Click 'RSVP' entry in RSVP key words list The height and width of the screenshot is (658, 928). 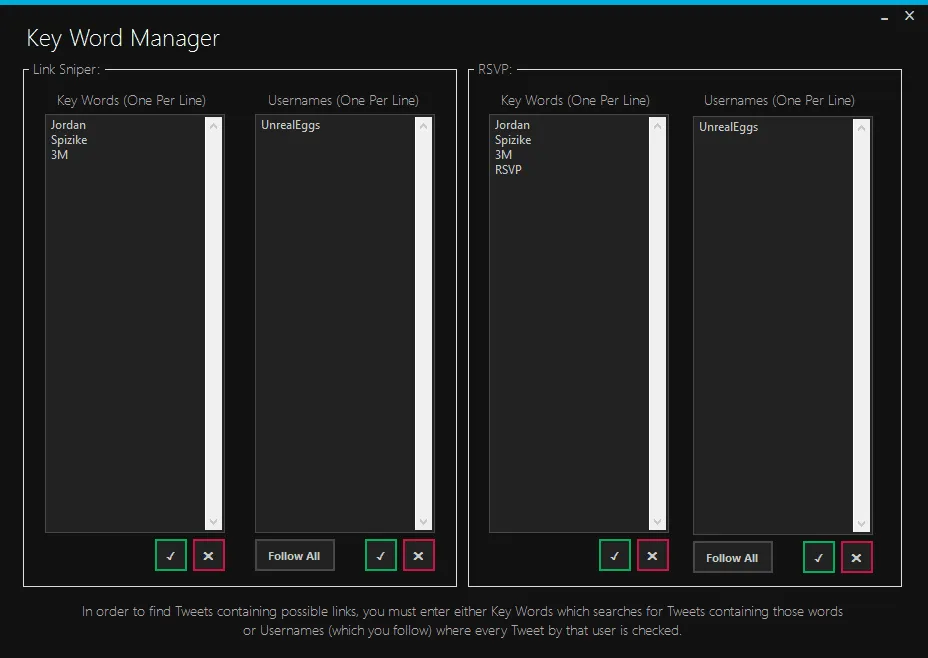click(508, 169)
